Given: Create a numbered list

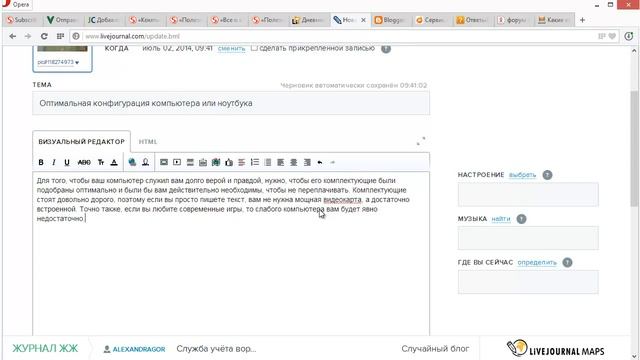Looking at the screenshot, I should point(255,162).
